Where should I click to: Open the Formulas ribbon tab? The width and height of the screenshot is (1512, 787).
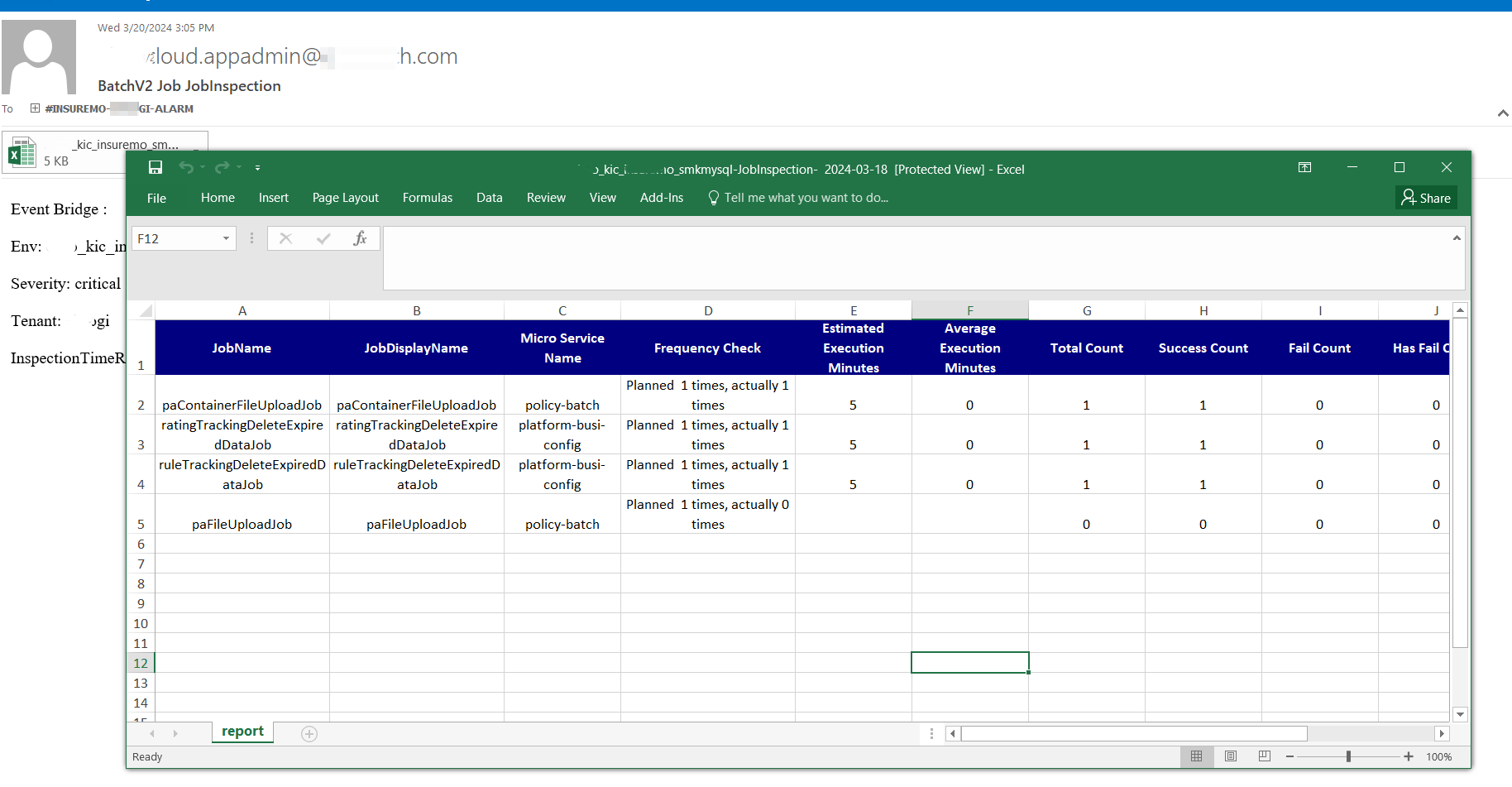427,198
